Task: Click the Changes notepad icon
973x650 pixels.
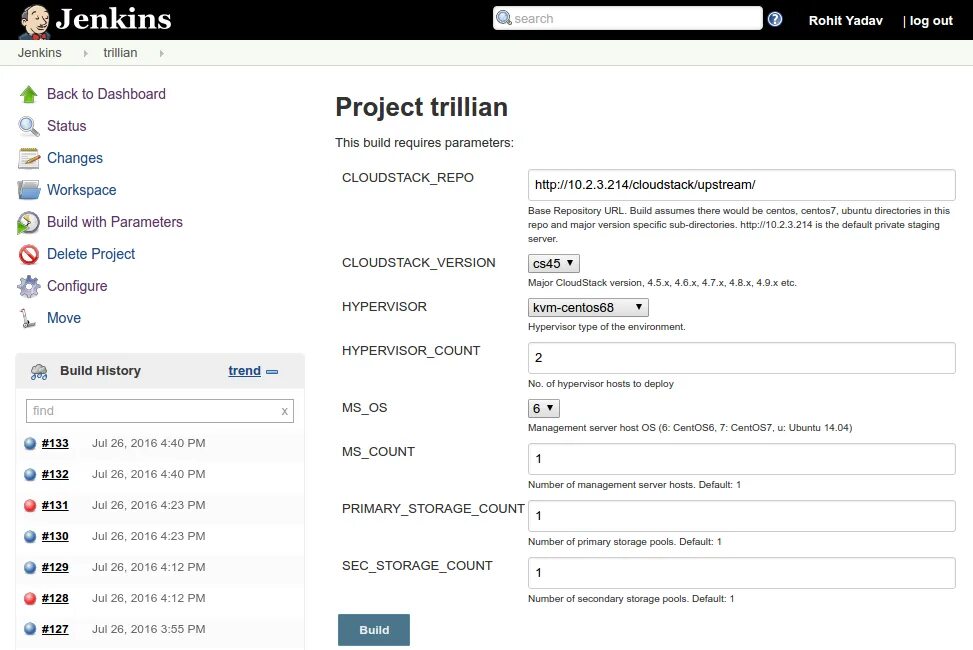Action: point(29,158)
